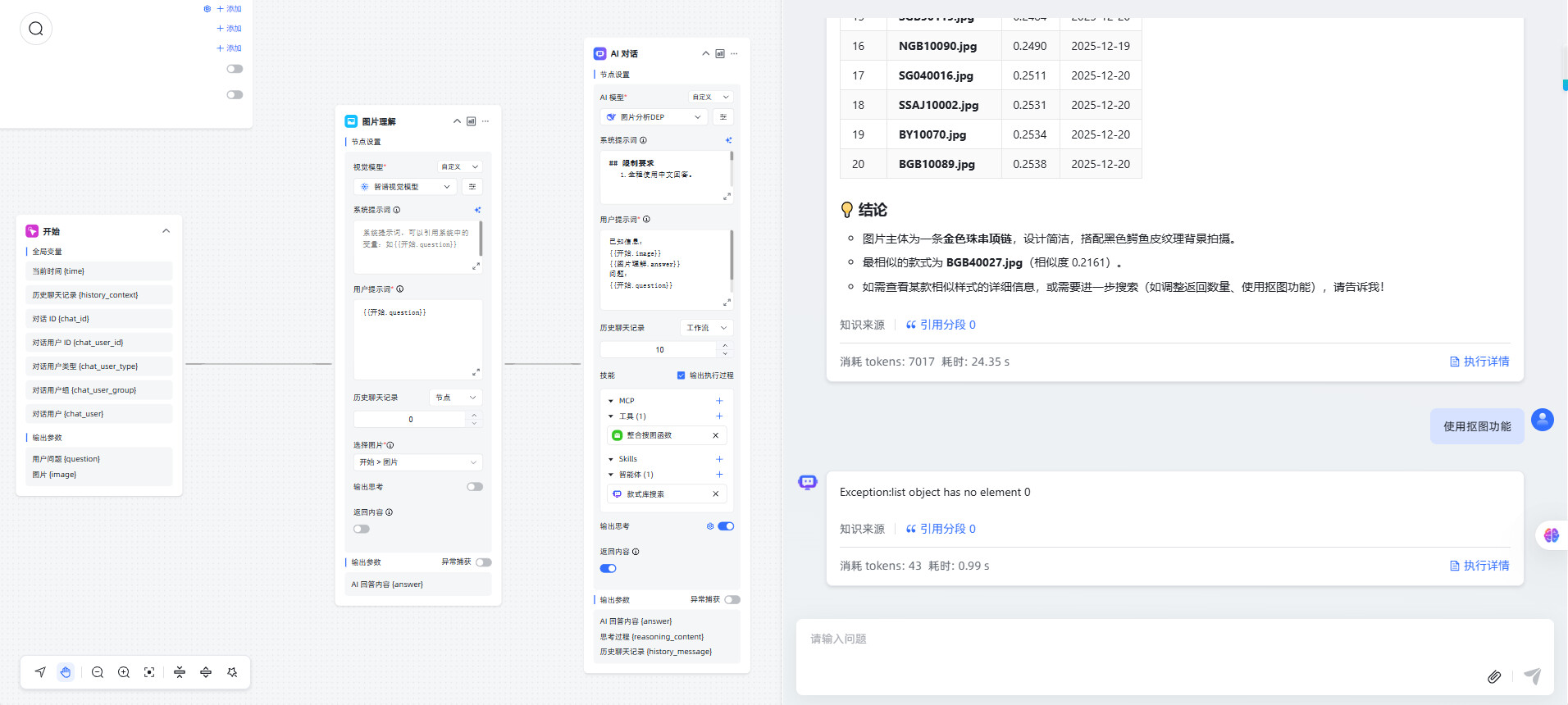The height and width of the screenshot is (705, 1568).
Task: Enlarge the 图片理解 用户提示词 editor
Action: click(x=476, y=372)
